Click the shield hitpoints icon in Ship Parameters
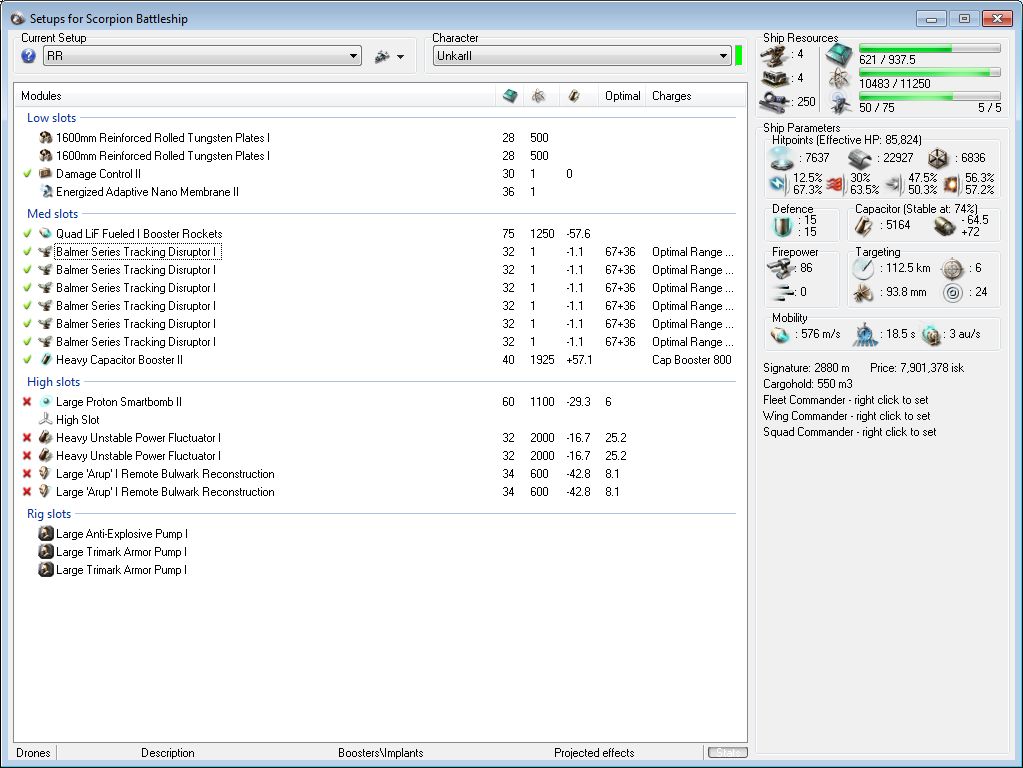The width and height of the screenshot is (1023, 768). pyautogui.click(x=781, y=158)
